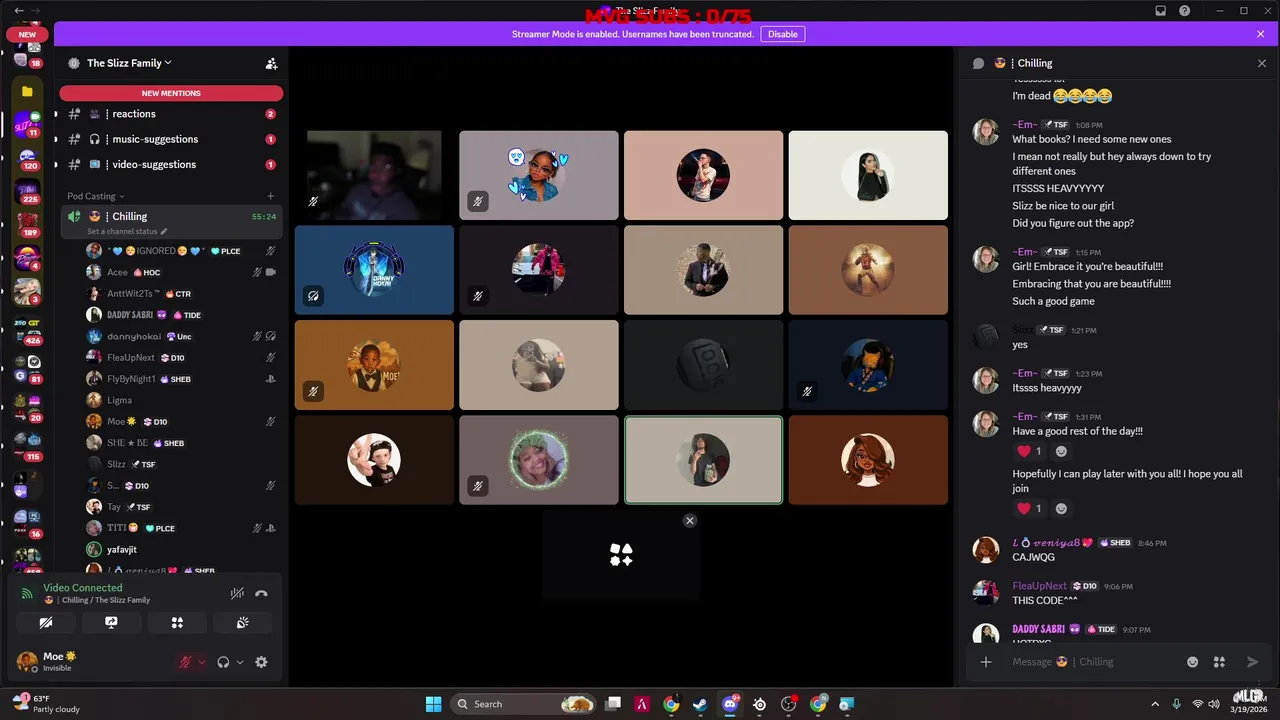The image size is (1280, 720).
Task: Click the NEW pill above server list
Action: (27, 34)
